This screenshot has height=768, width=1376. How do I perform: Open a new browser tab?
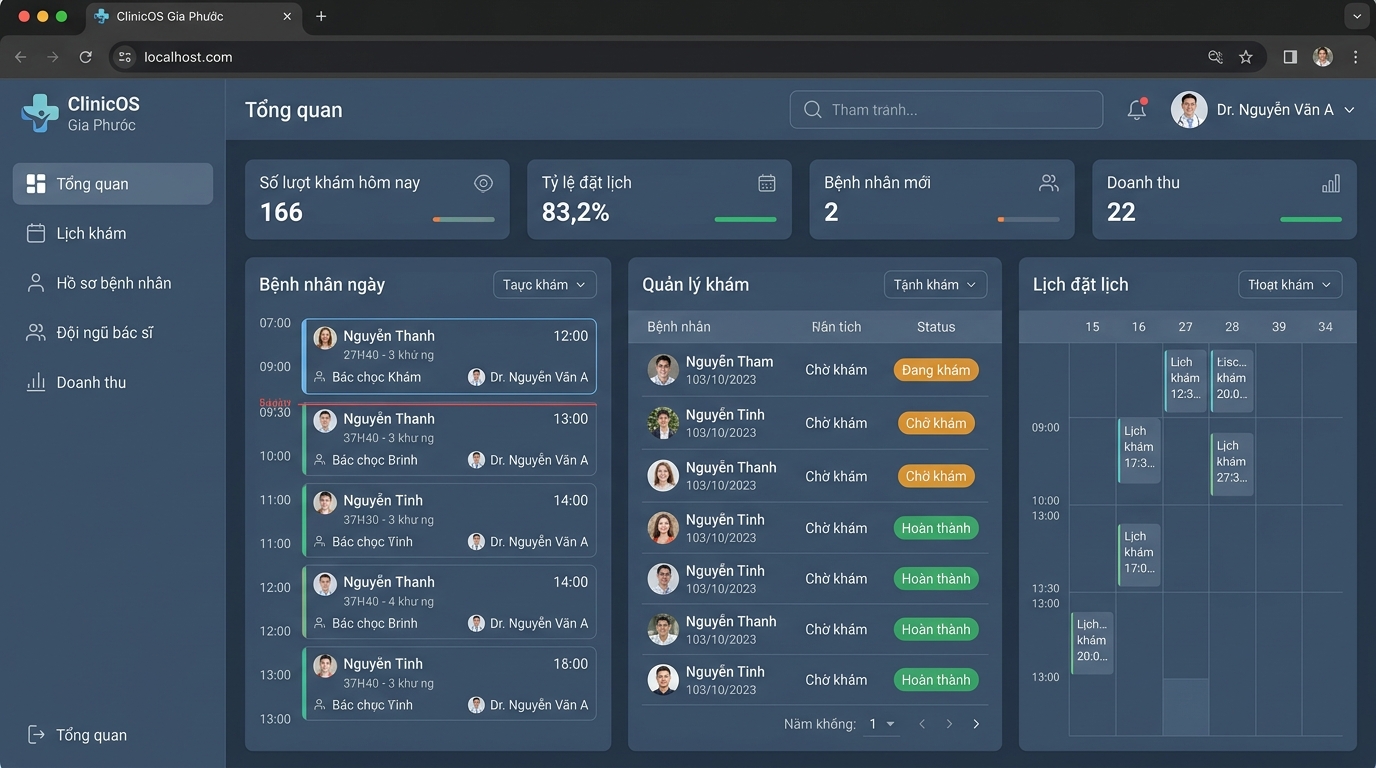tap(321, 16)
